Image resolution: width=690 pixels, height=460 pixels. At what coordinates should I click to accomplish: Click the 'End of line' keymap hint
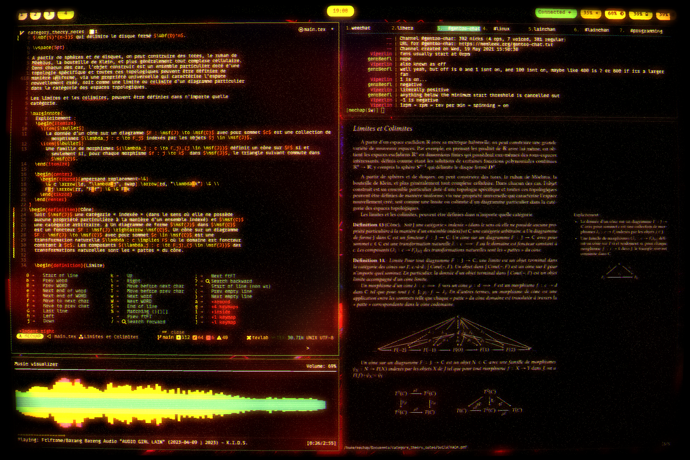142,306
